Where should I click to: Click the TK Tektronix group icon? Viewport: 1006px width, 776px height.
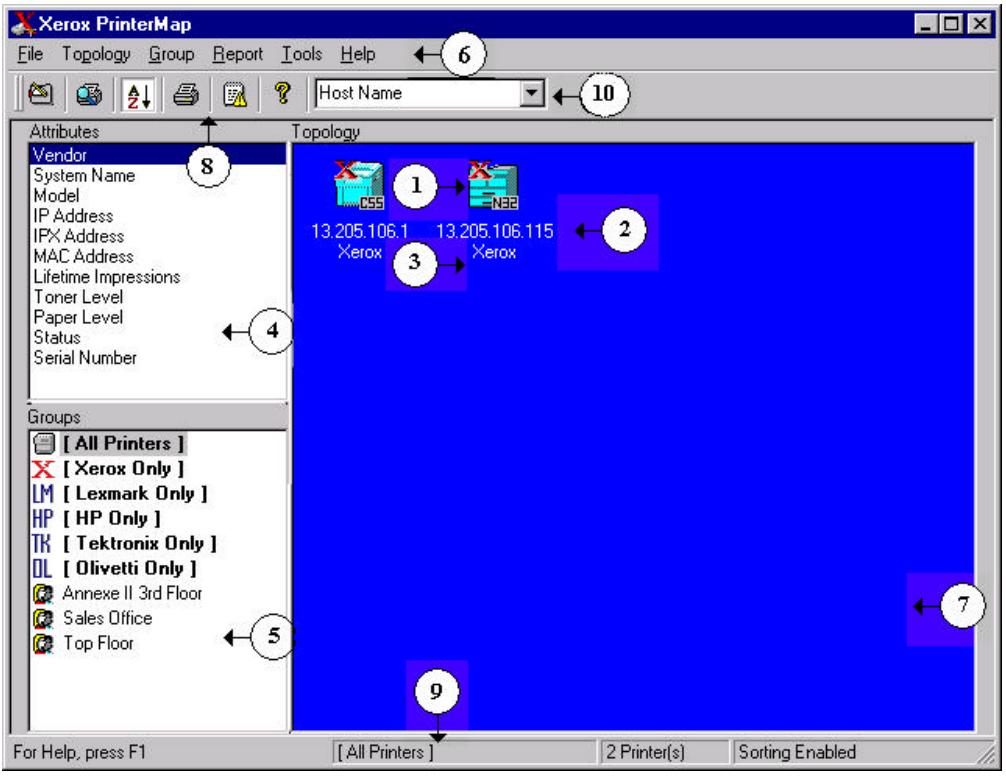pos(42,544)
